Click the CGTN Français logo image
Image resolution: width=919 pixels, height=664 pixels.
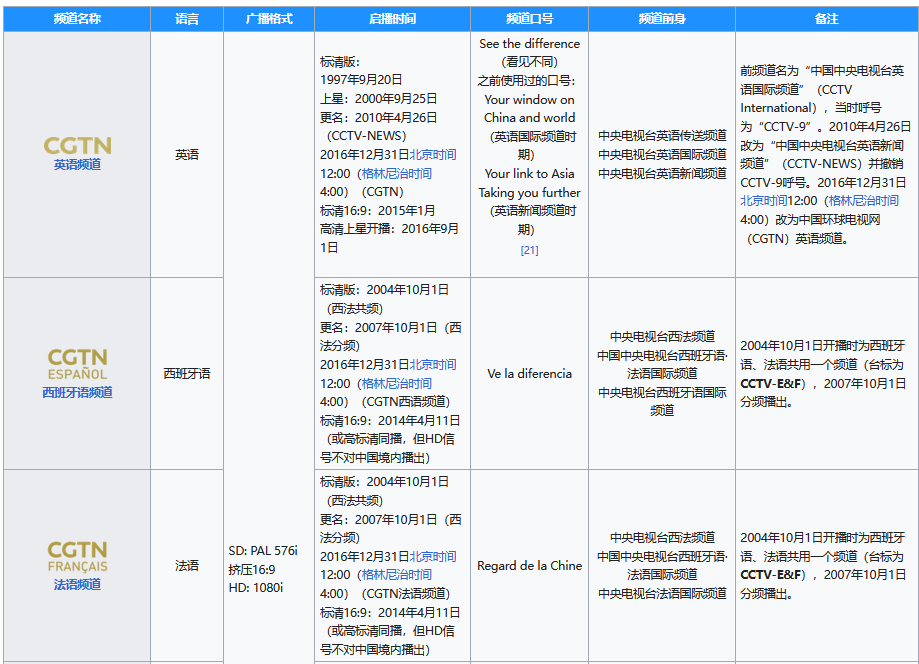point(77,556)
